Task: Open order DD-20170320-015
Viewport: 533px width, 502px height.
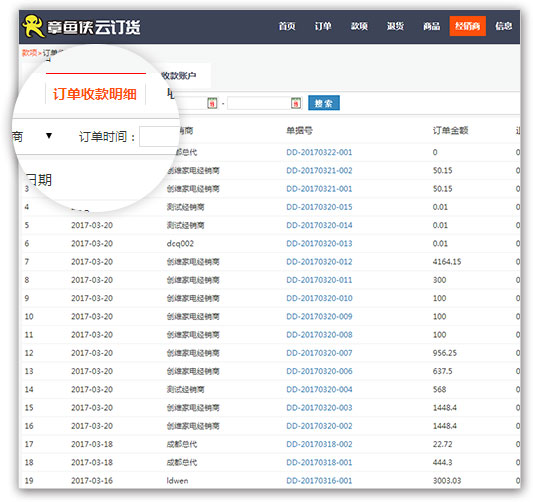Action: 319,207
